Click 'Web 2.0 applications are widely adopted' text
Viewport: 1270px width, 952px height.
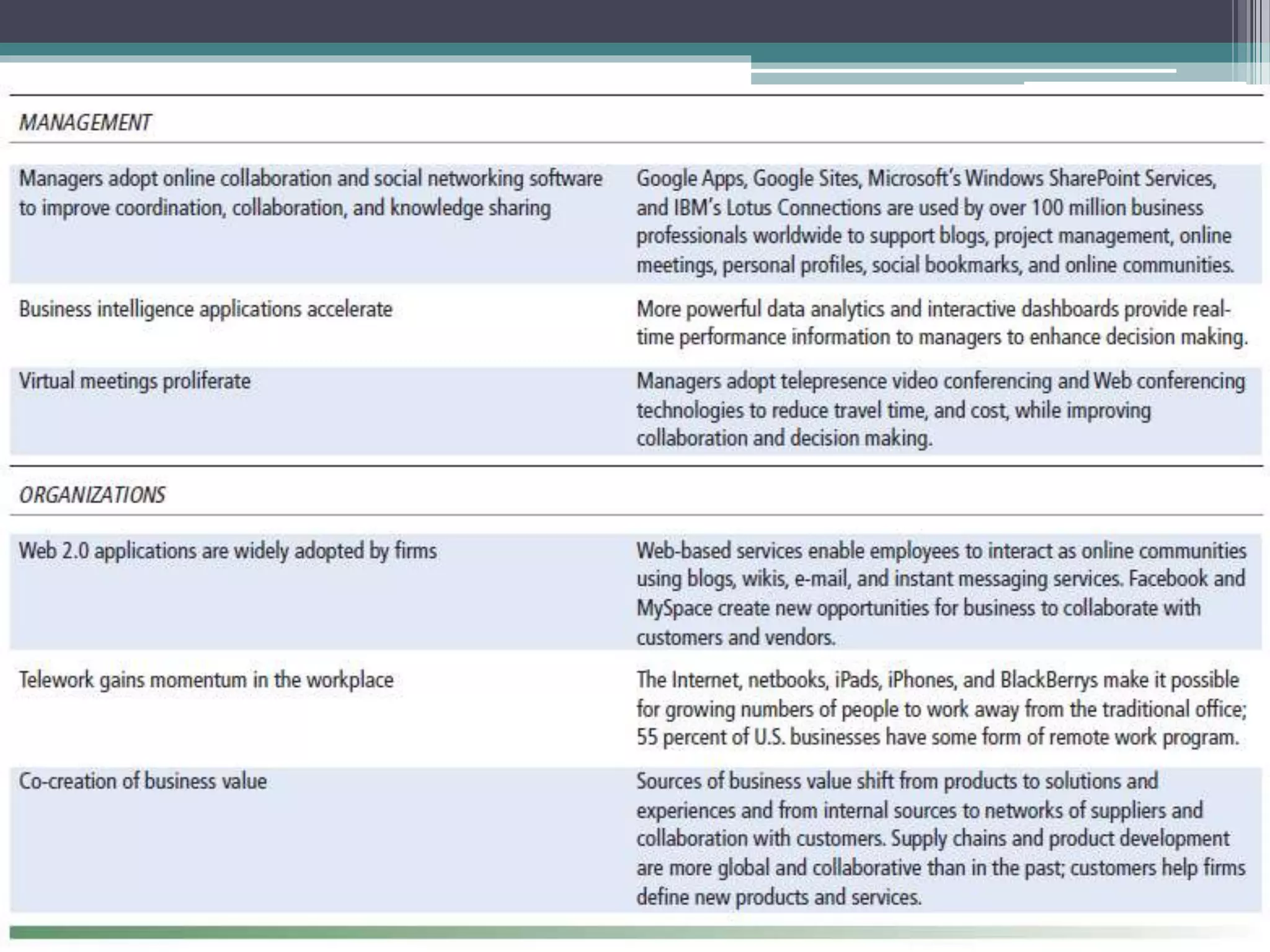click(228, 550)
